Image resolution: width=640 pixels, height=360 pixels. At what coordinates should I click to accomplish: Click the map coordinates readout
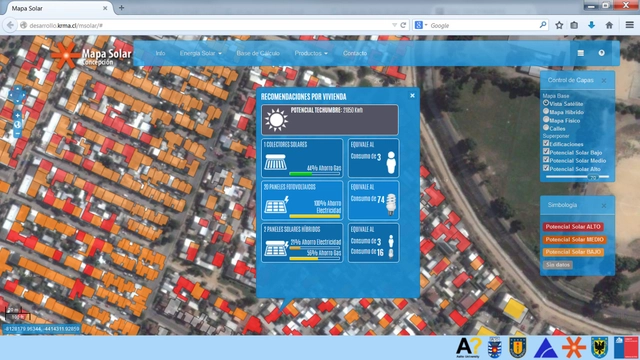click(x=42, y=329)
